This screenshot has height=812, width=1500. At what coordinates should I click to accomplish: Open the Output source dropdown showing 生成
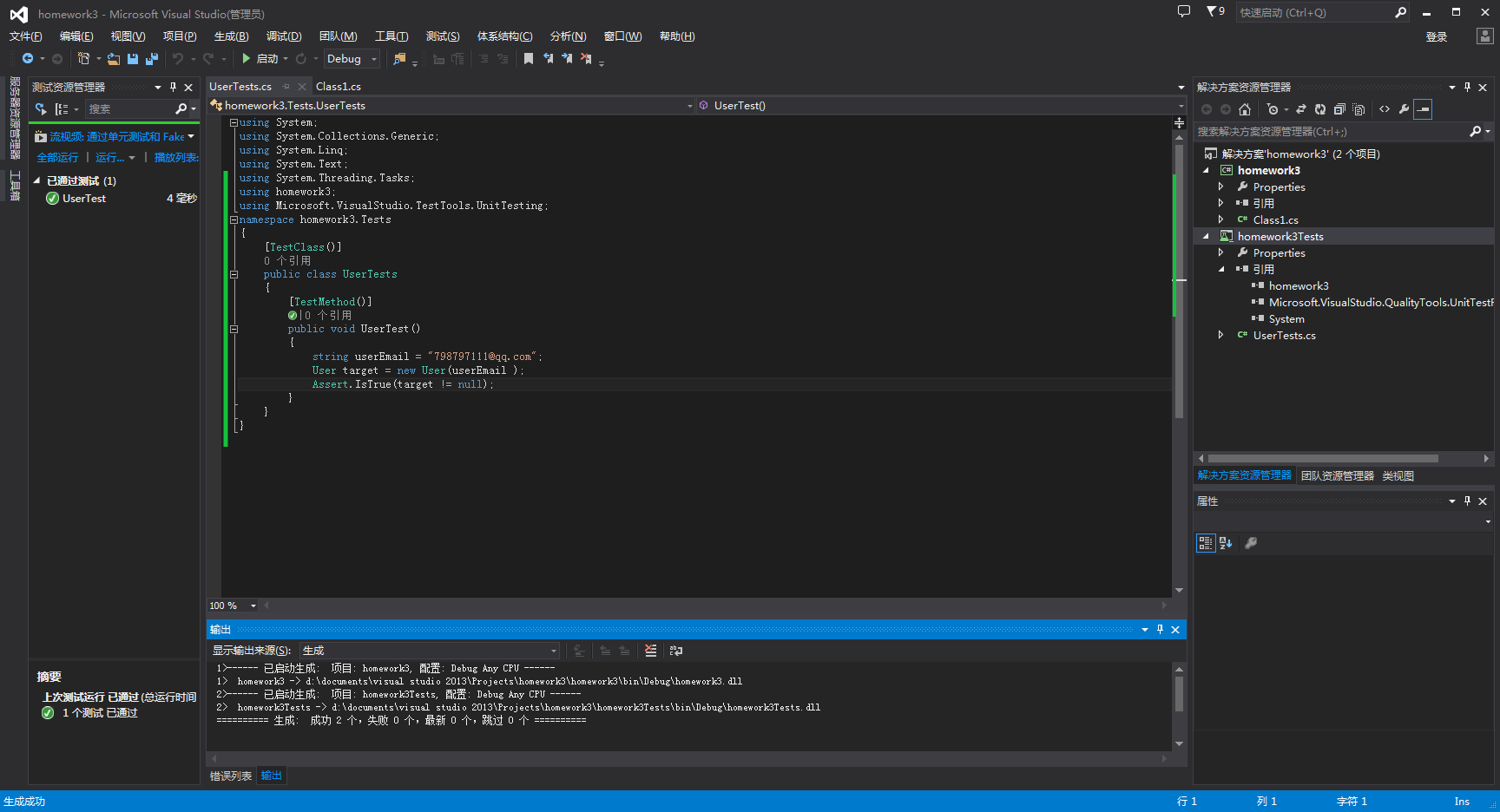pyautogui.click(x=430, y=651)
